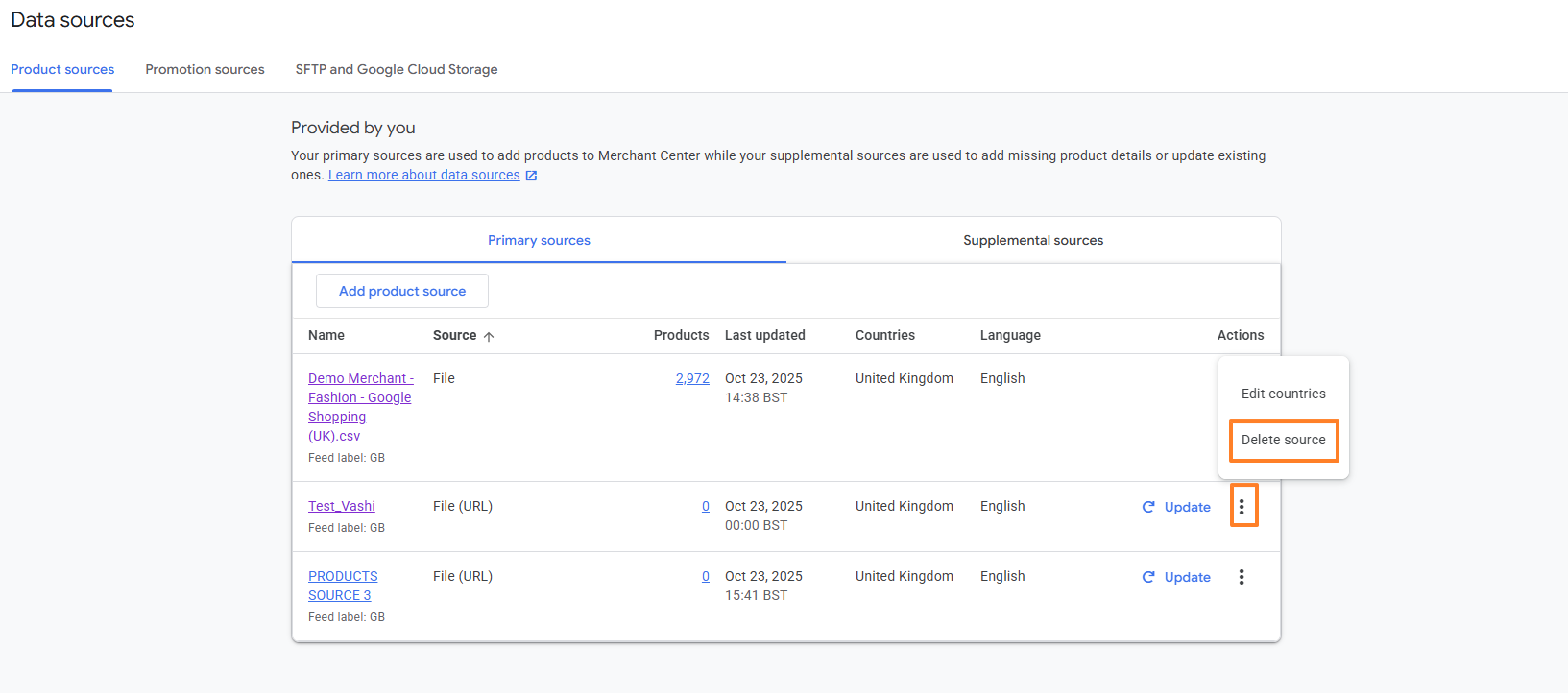Choose Edit countries in the actions menu
Viewport: 1568px width, 693px height.
tap(1283, 394)
